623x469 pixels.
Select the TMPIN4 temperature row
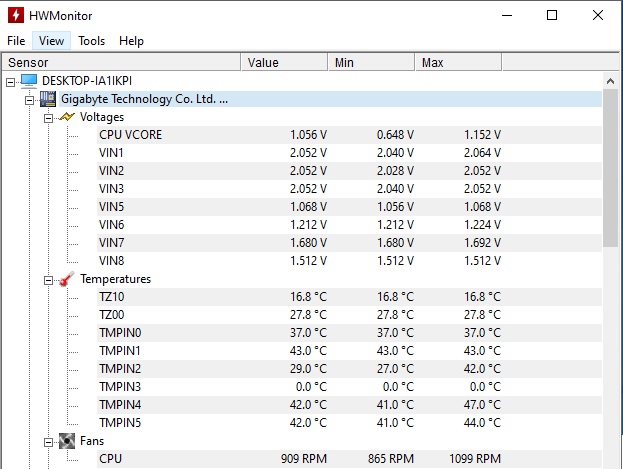pos(350,405)
